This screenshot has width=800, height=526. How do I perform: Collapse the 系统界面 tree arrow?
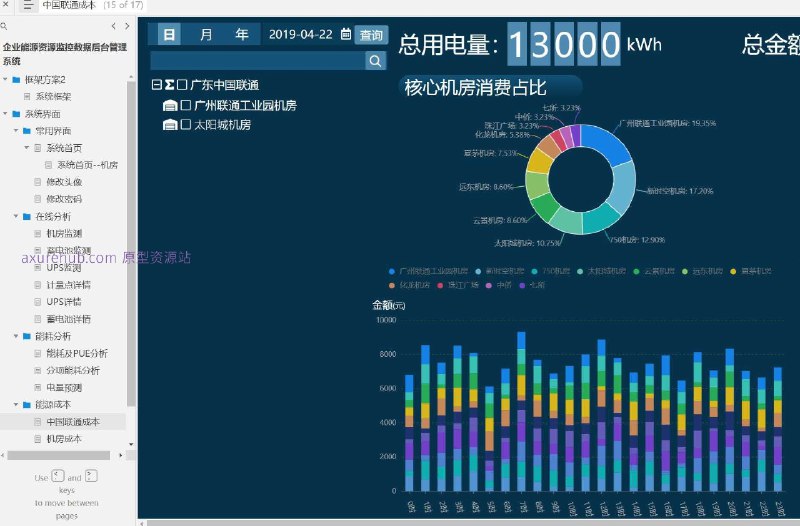point(5,114)
